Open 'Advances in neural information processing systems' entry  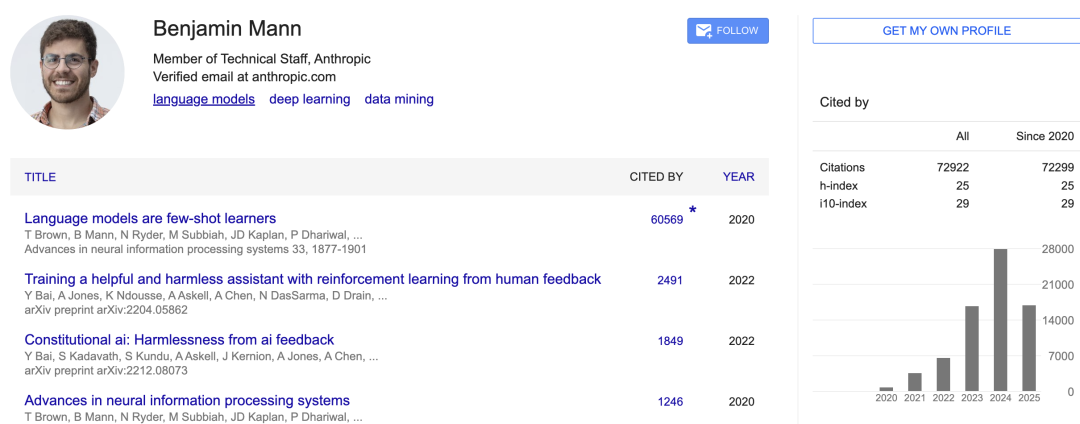point(187,401)
